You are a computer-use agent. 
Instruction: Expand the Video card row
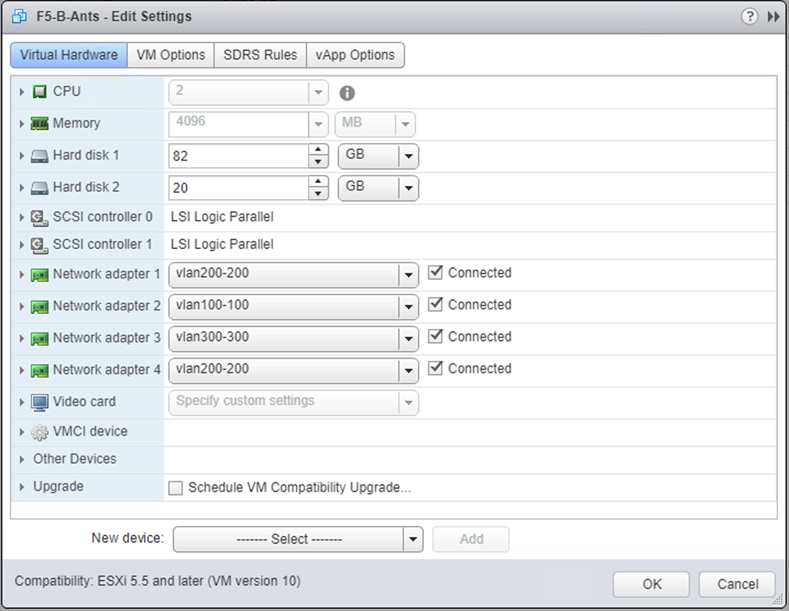22,402
